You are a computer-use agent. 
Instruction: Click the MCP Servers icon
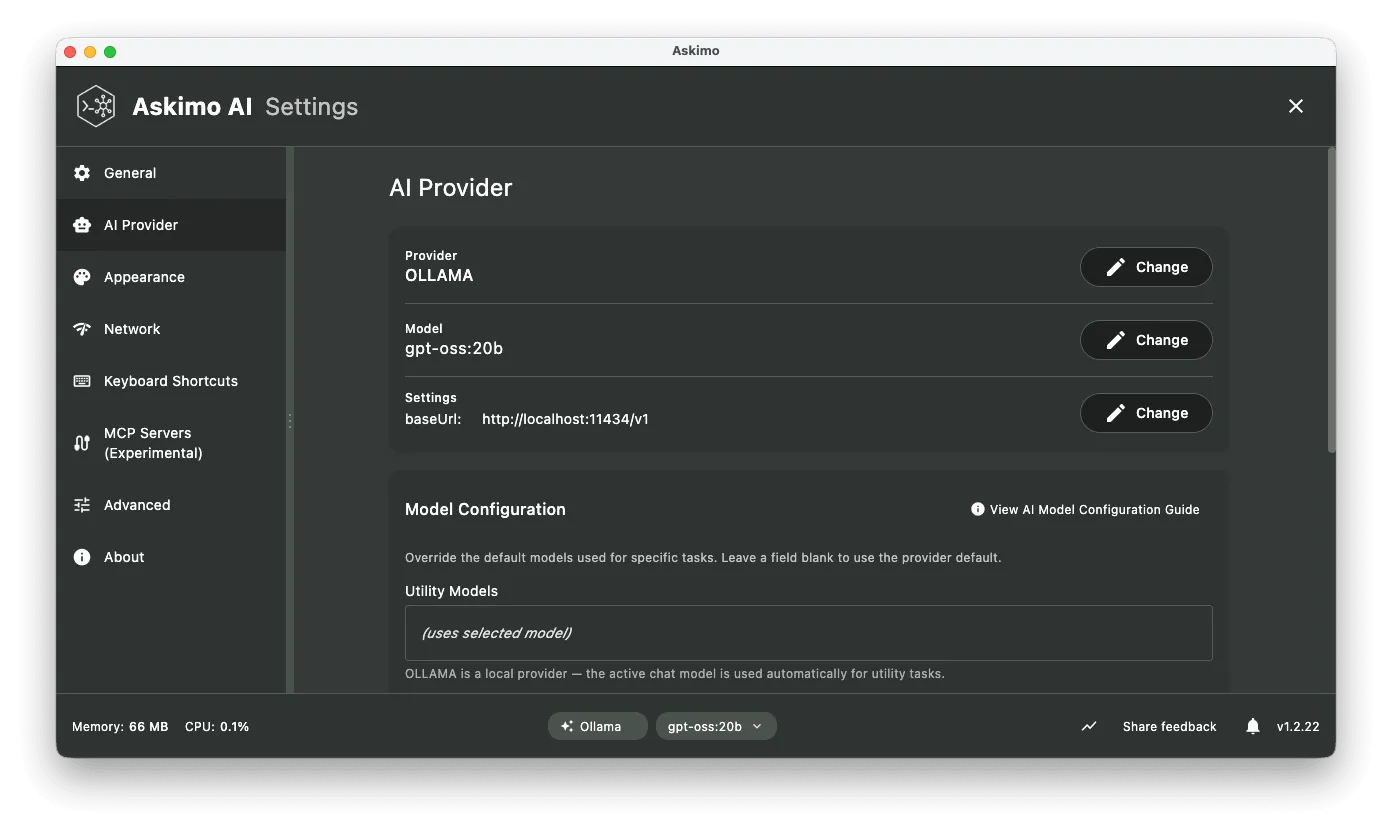pyautogui.click(x=82, y=443)
